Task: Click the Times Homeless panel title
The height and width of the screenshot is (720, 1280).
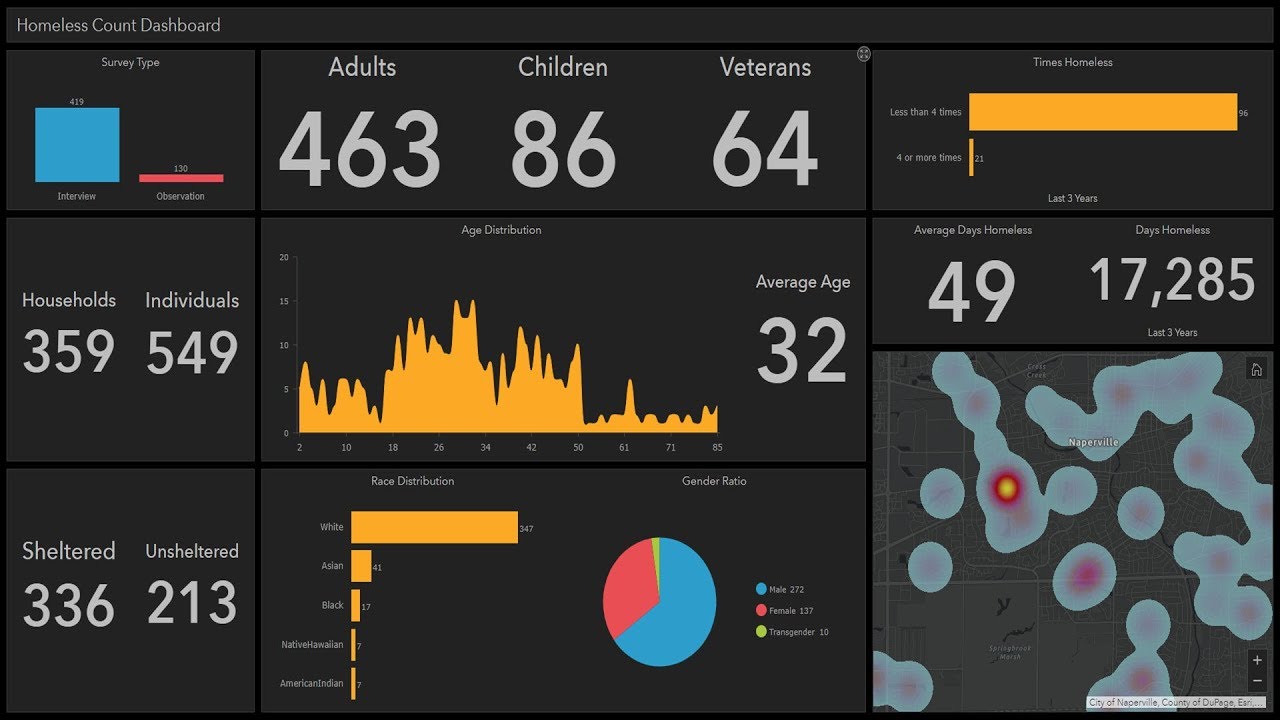Action: (x=1072, y=62)
